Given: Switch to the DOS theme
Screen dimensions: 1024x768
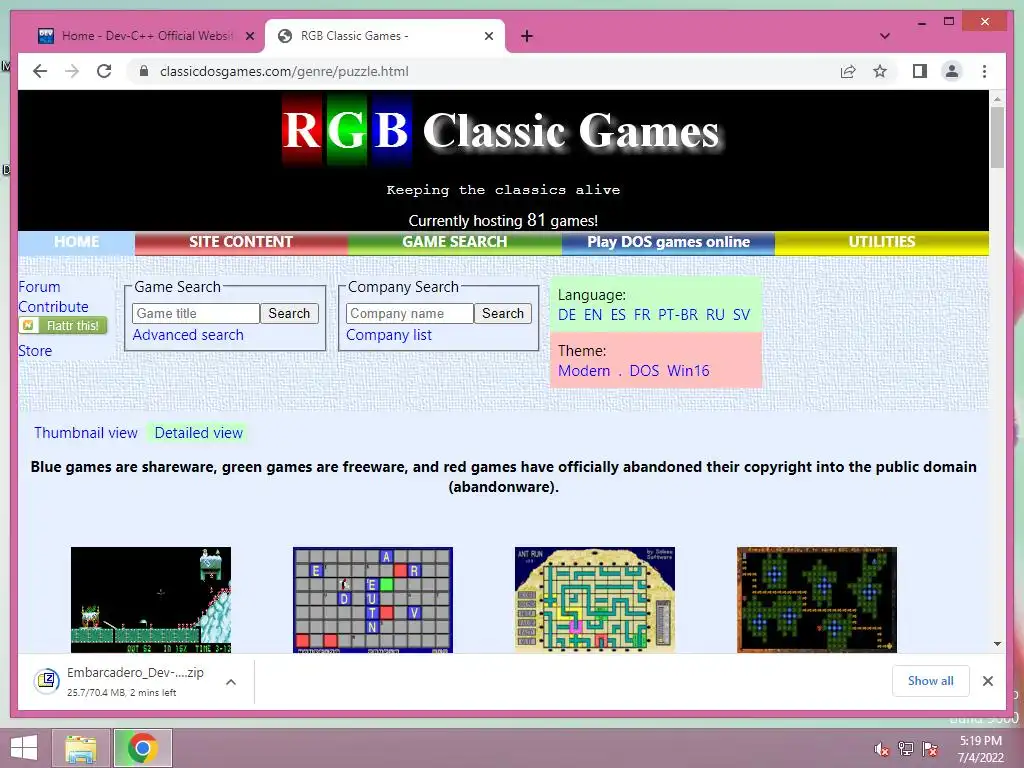Looking at the screenshot, I should pos(644,371).
